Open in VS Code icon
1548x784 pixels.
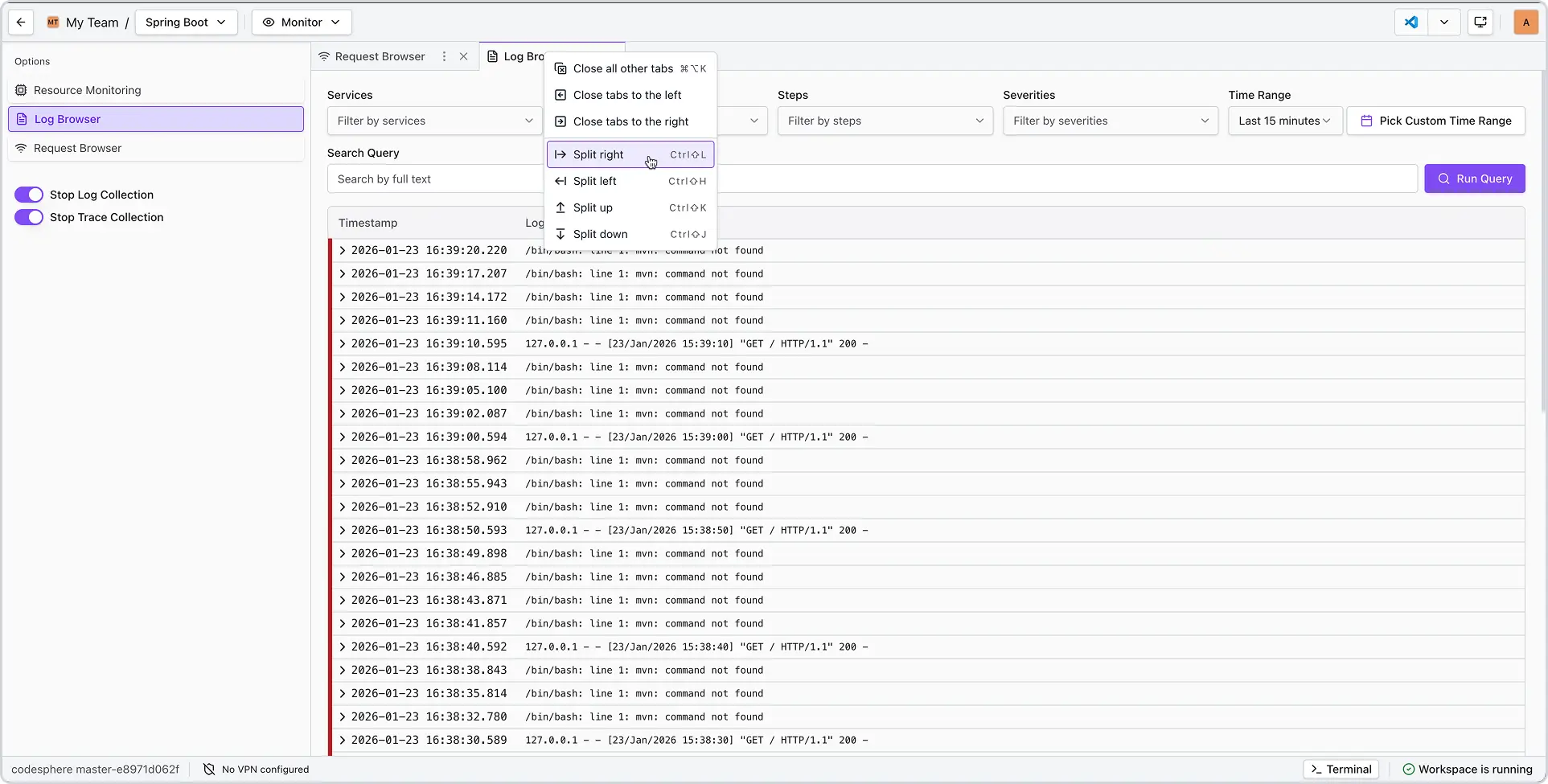(x=1411, y=23)
